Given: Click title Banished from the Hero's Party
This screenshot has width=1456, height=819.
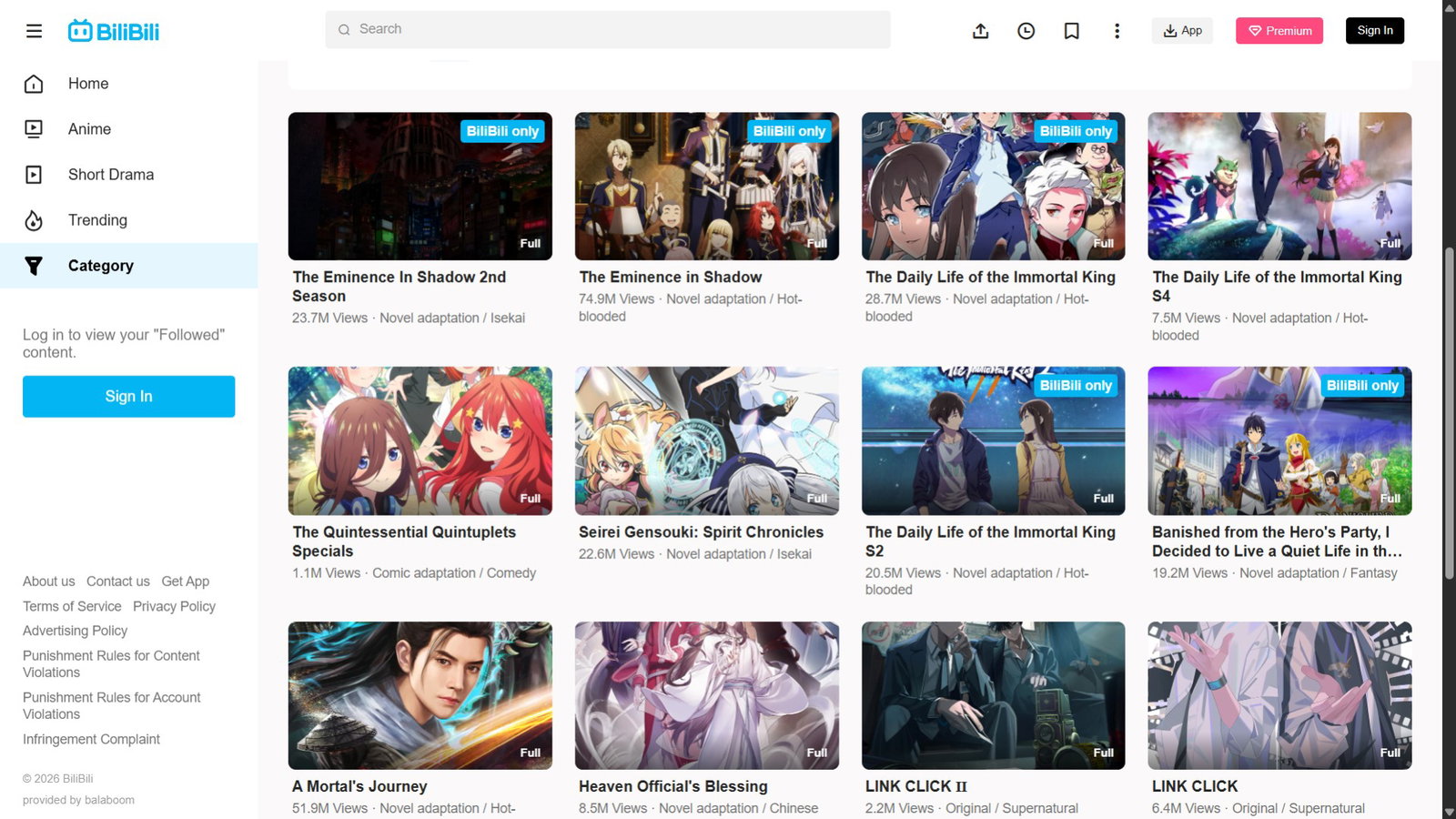Looking at the screenshot, I should tap(1278, 541).
